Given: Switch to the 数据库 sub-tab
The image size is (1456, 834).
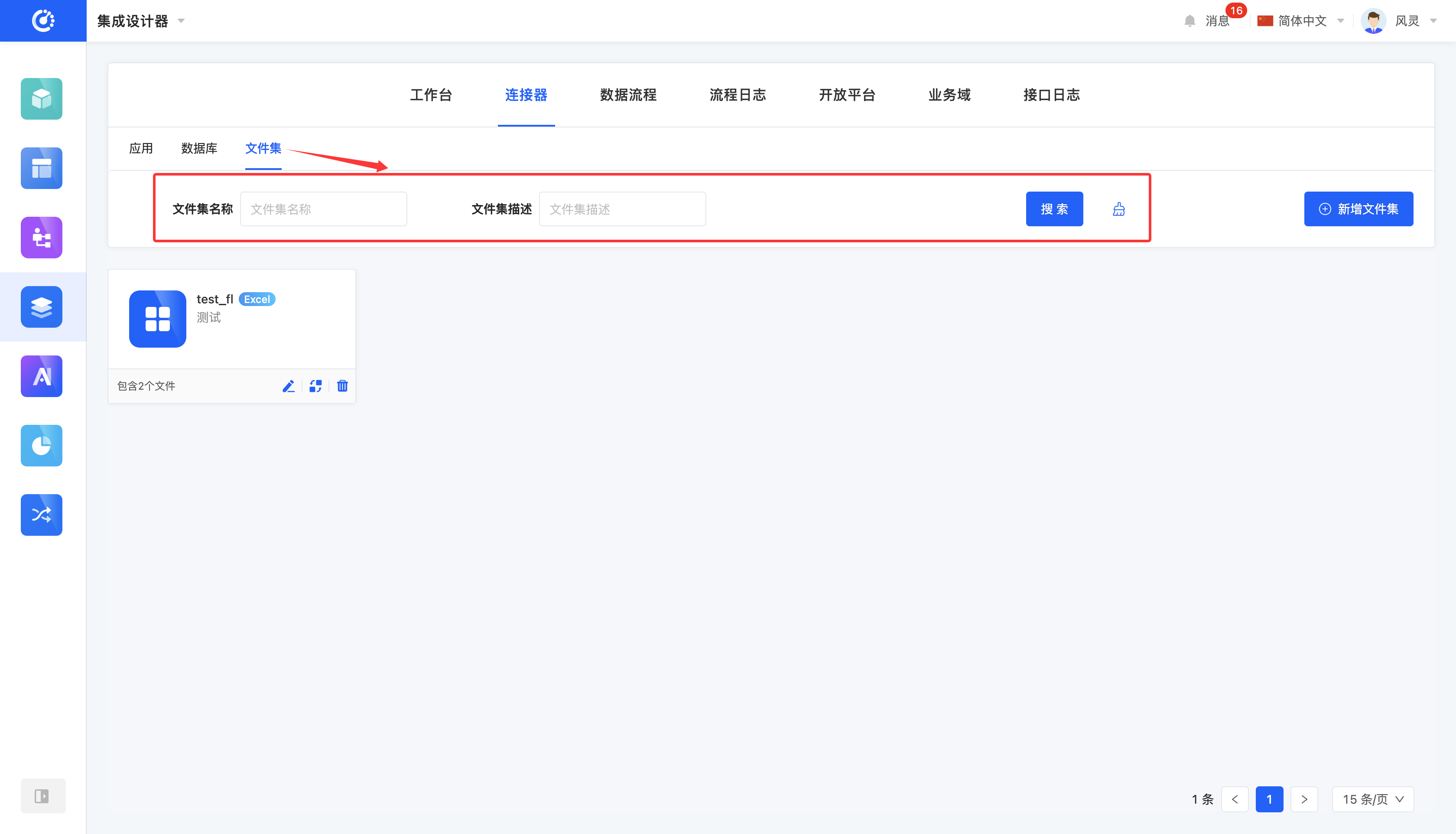Looking at the screenshot, I should pyautogui.click(x=199, y=148).
